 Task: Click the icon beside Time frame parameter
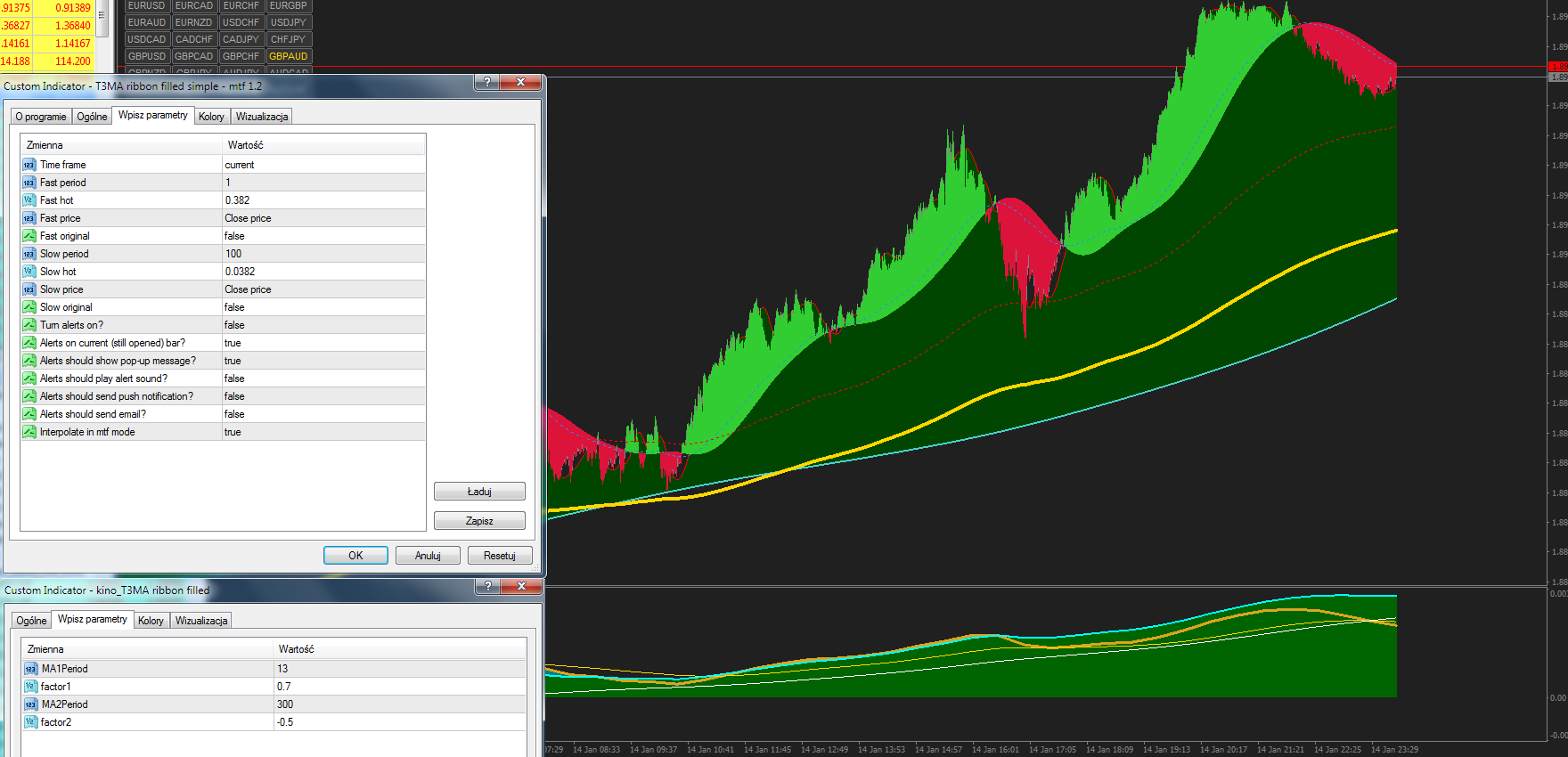29,165
